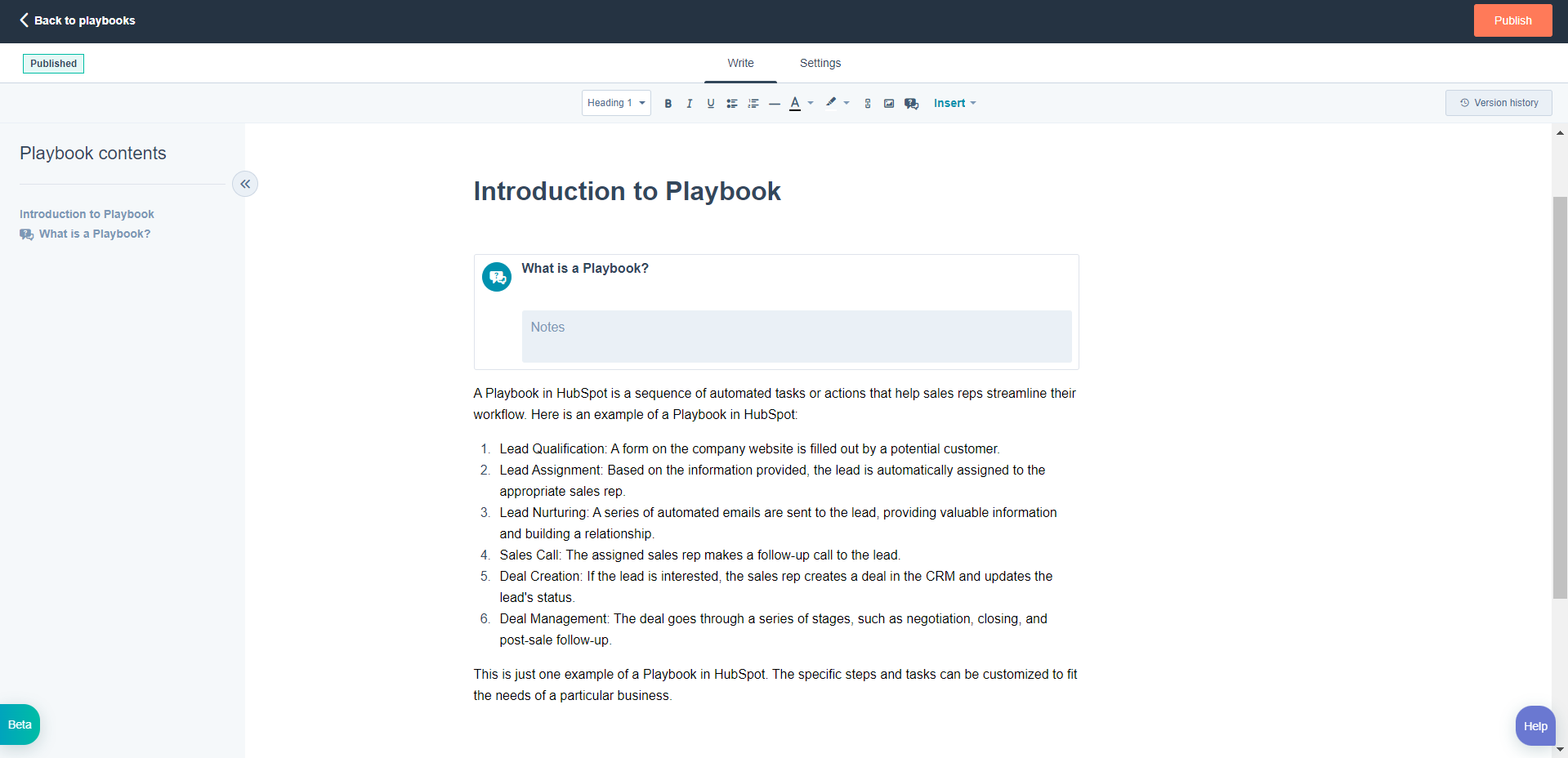Publish the playbook
The height and width of the screenshot is (758, 1568).
pos(1512,20)
